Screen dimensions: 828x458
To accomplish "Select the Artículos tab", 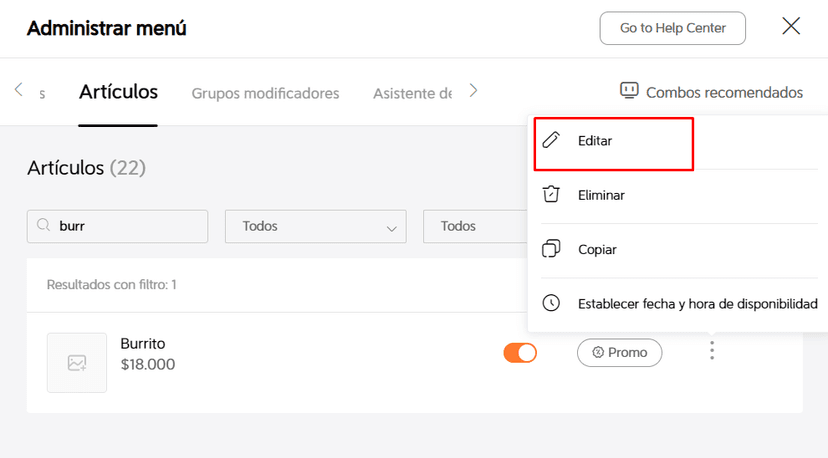I will (x=118, y=92).
